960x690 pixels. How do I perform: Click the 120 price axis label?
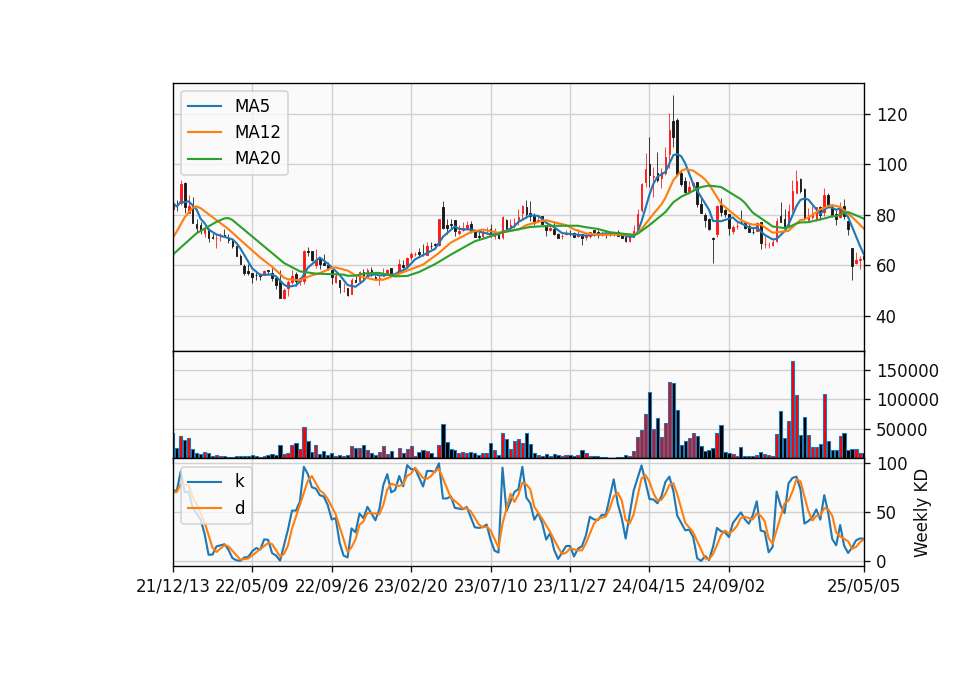(x=892, y=114)
